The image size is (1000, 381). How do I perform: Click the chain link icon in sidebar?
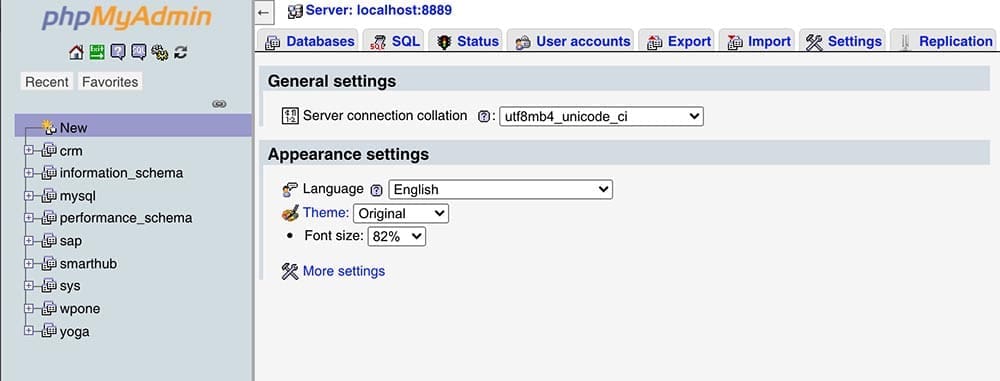pos(219,104)
